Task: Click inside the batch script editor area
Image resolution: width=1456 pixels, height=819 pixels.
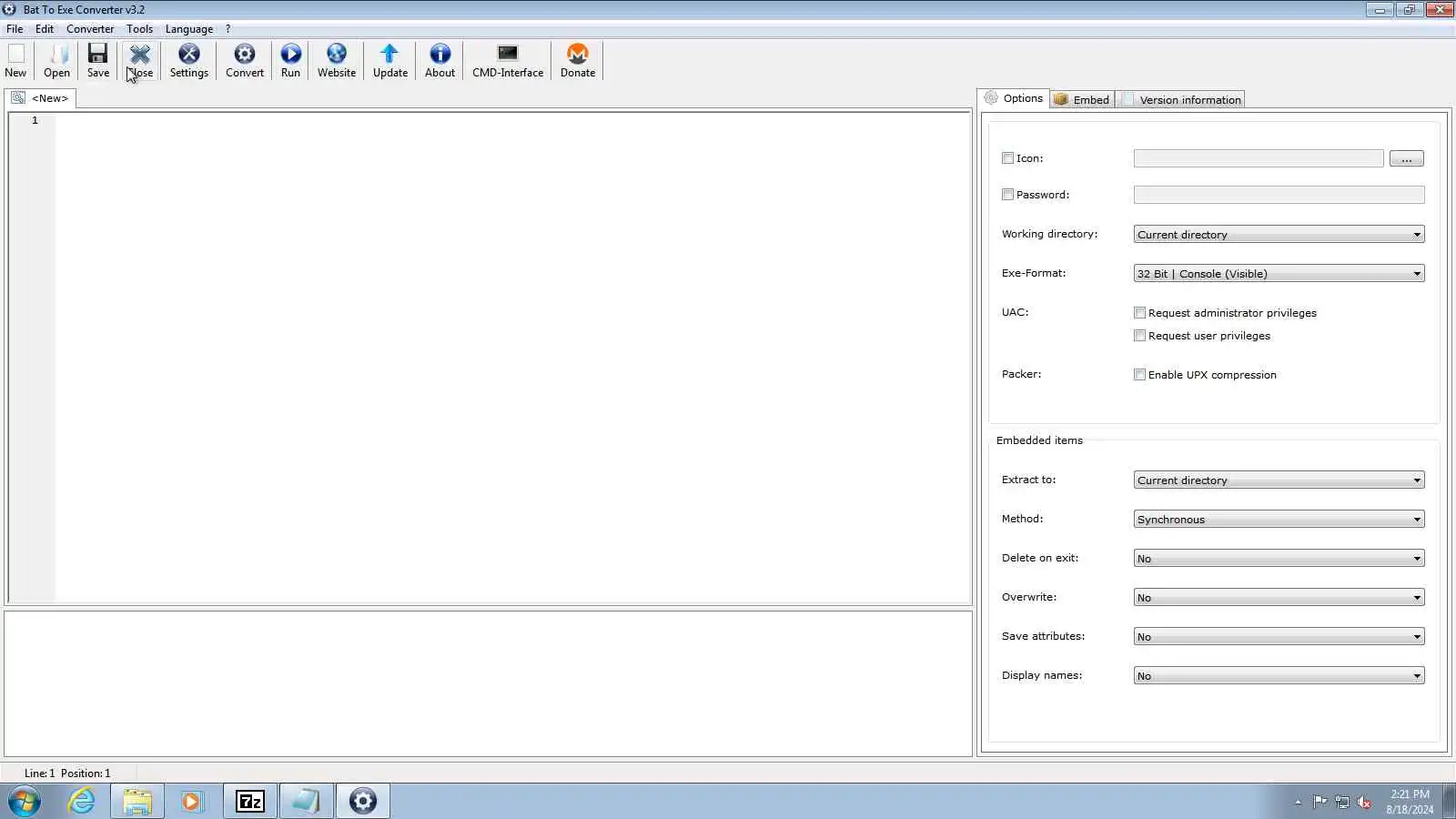Action: 513,357
